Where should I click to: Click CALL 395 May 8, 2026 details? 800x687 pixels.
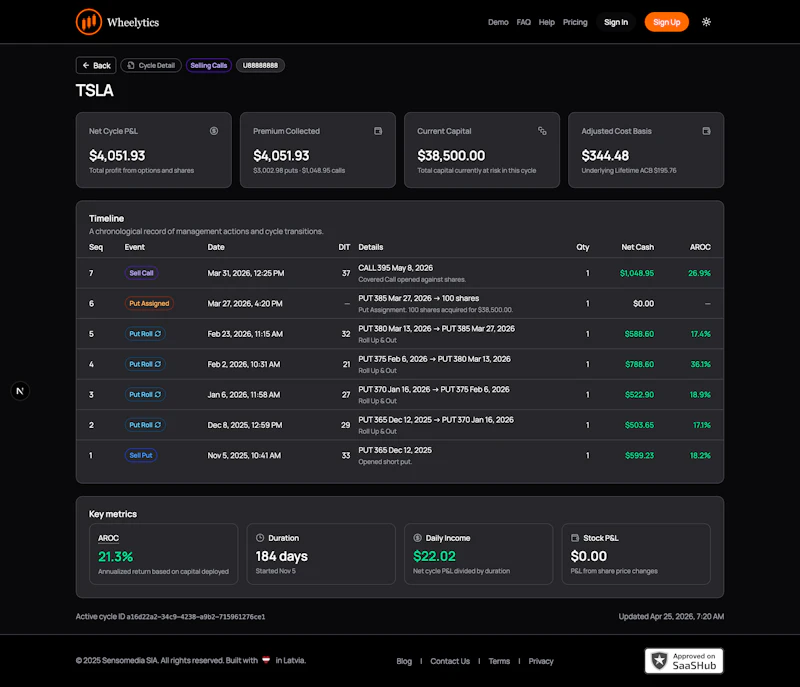tap(395, 268)
